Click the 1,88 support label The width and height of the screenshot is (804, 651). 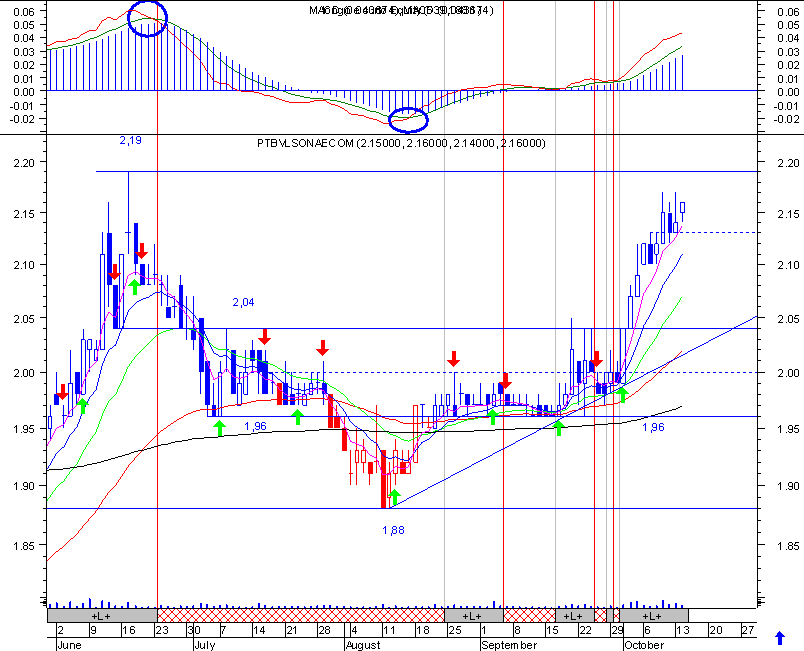(393, 530)
